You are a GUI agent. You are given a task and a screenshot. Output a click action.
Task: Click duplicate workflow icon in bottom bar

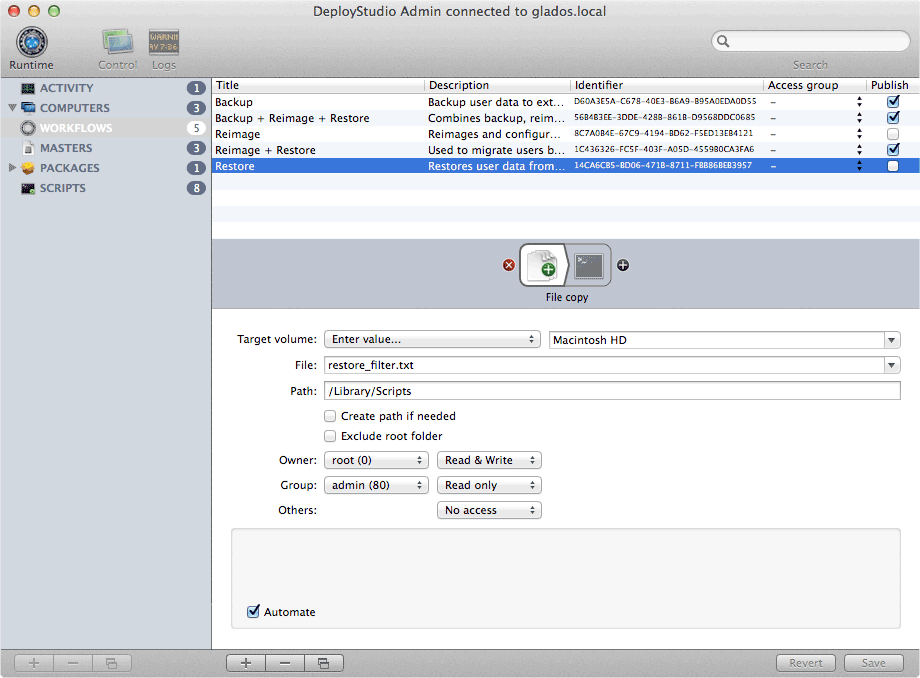coord(323,663)
